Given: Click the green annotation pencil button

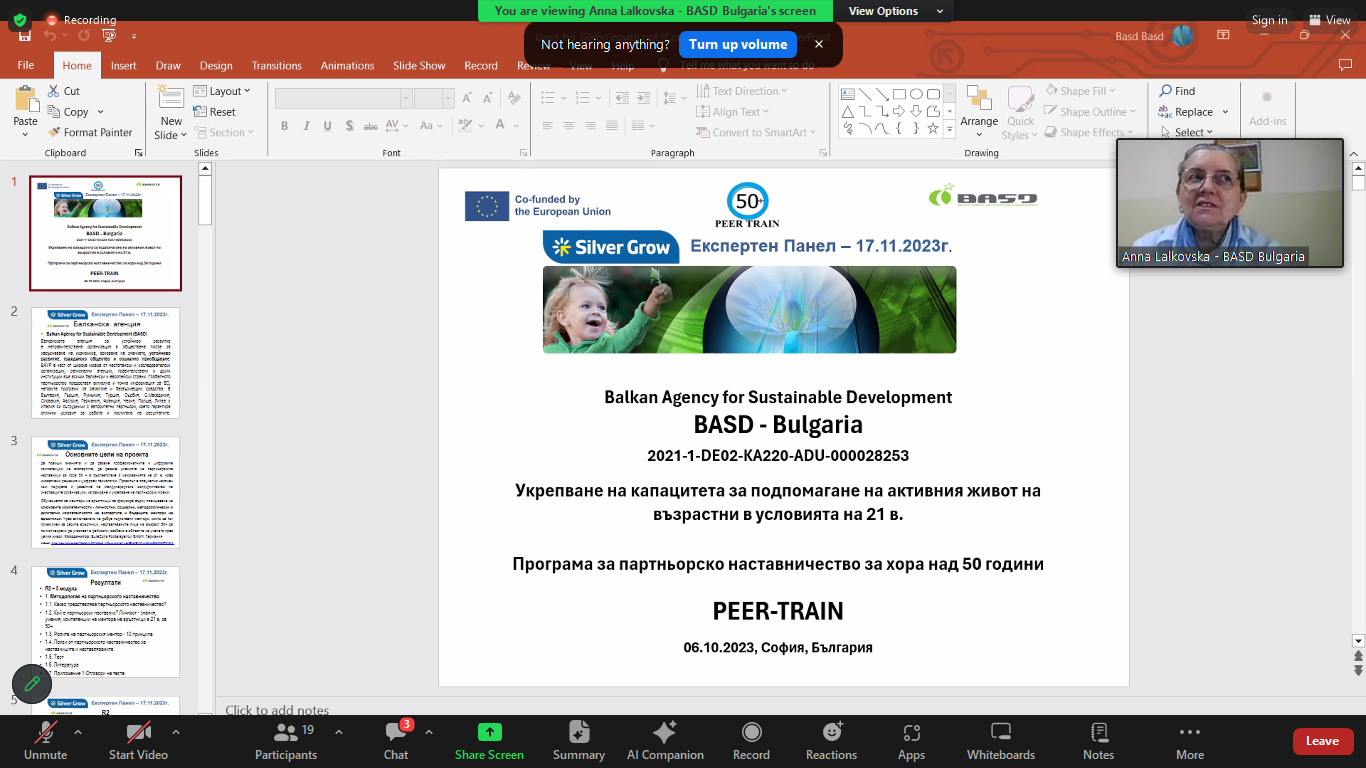Looking at the screenshot, I should 32,683.
